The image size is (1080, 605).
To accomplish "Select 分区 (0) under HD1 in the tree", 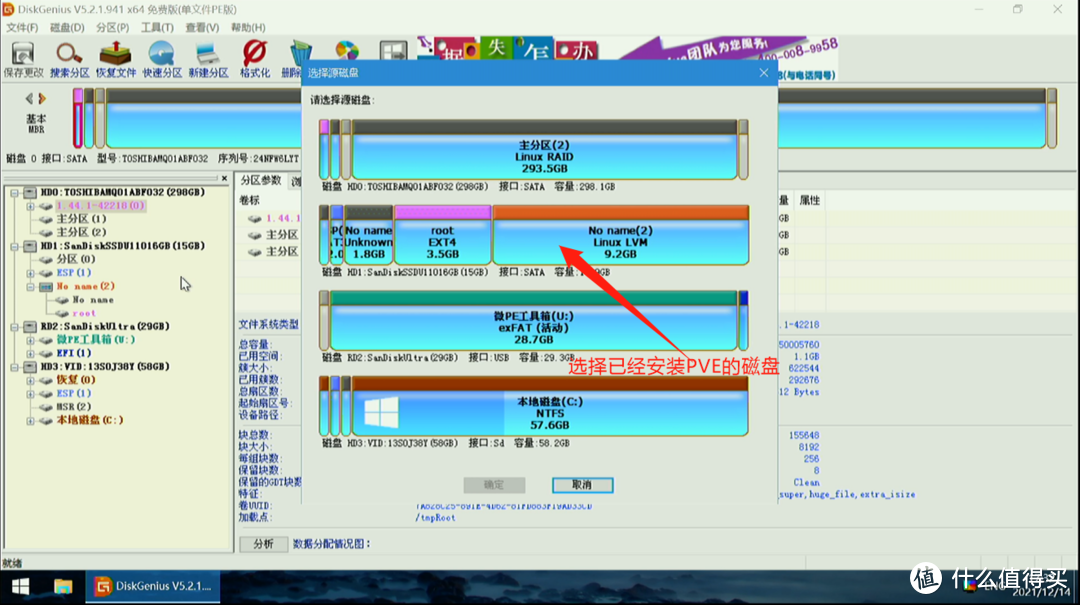I will click(76, 259).
